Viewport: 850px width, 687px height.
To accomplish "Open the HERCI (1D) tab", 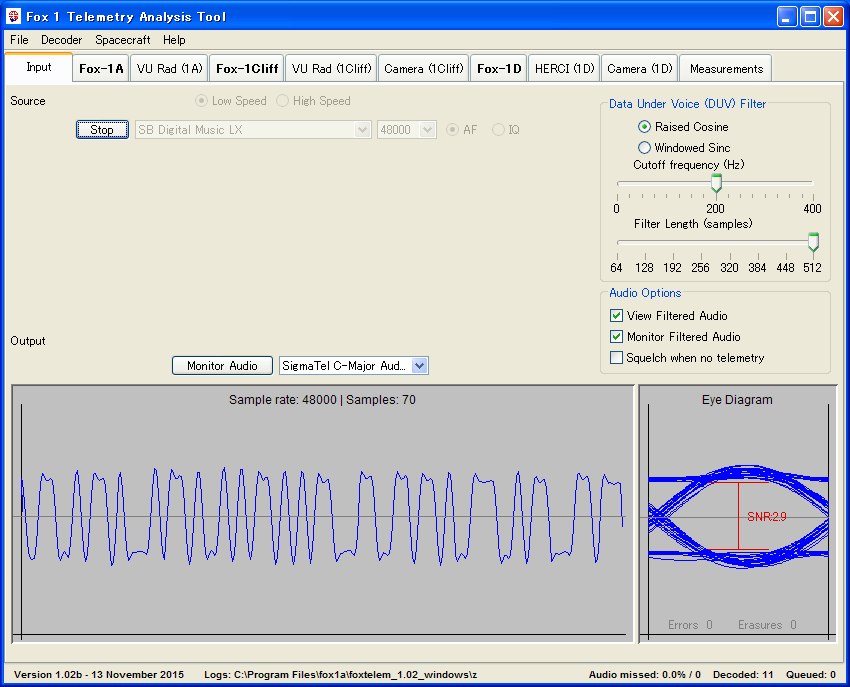I will pyautogui.click(x=564, y=69).
